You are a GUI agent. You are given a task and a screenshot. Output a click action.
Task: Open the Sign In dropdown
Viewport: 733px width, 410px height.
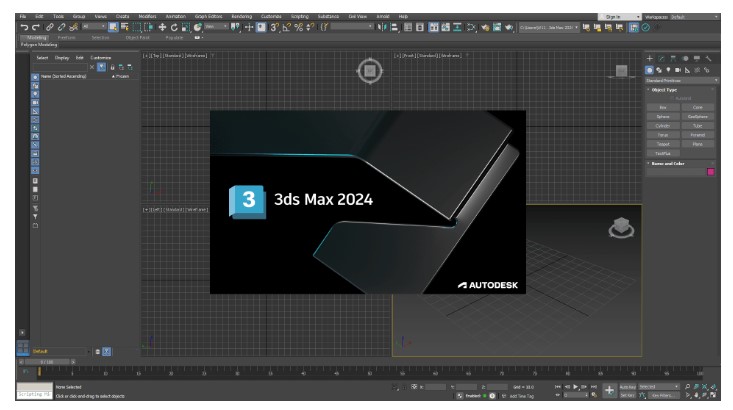click(x=619, y=17)
